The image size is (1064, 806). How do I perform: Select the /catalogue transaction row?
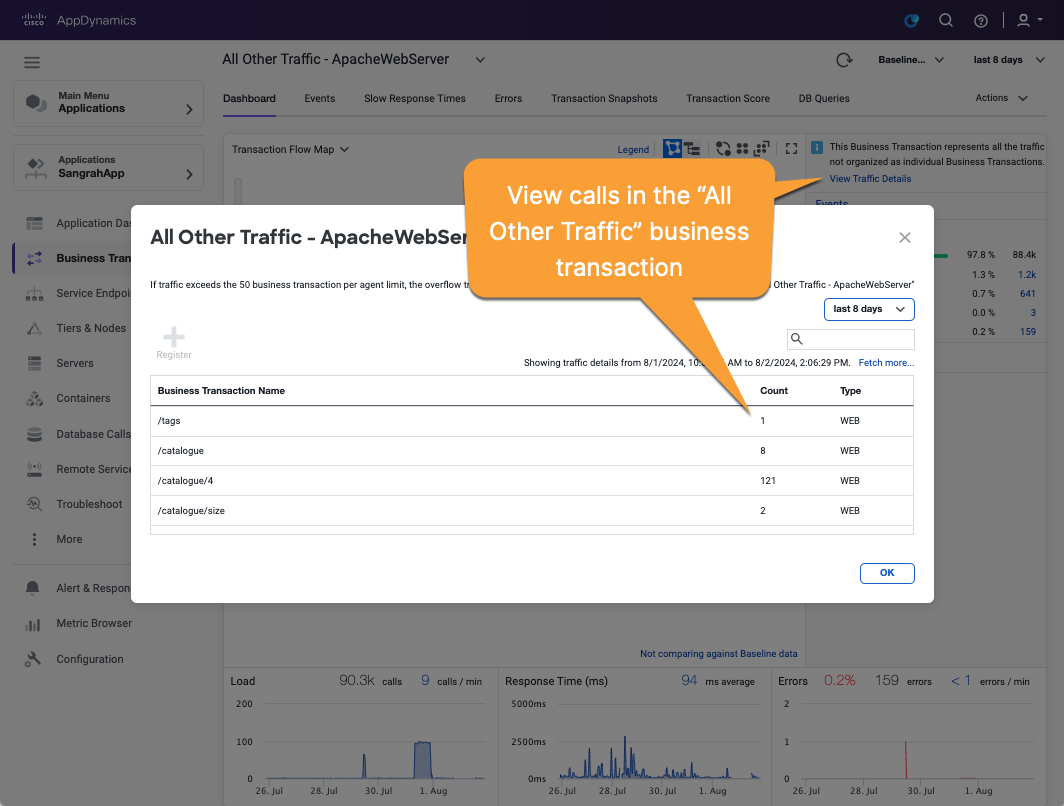(x=531, y=450)
